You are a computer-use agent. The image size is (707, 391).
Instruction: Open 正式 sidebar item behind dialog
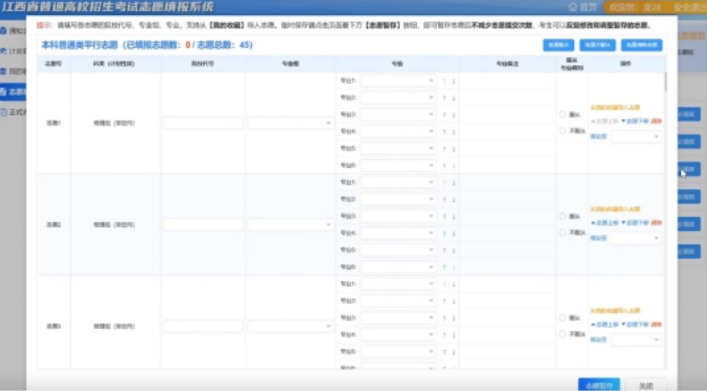[x=13, y=112]
